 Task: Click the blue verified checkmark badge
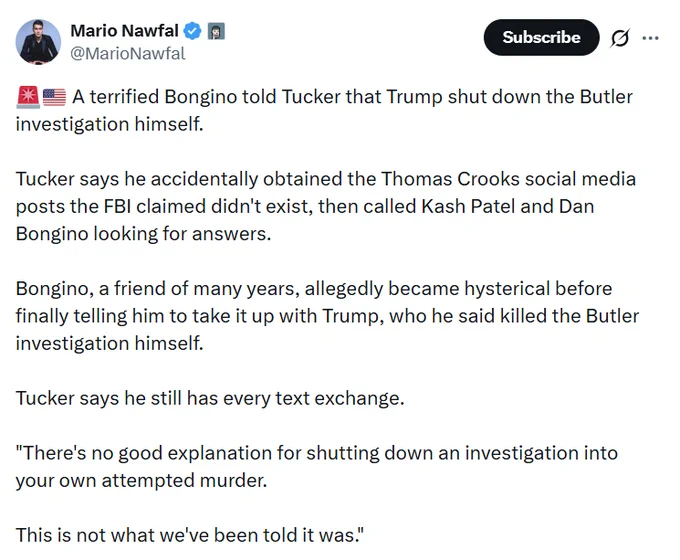coord(193,31)
